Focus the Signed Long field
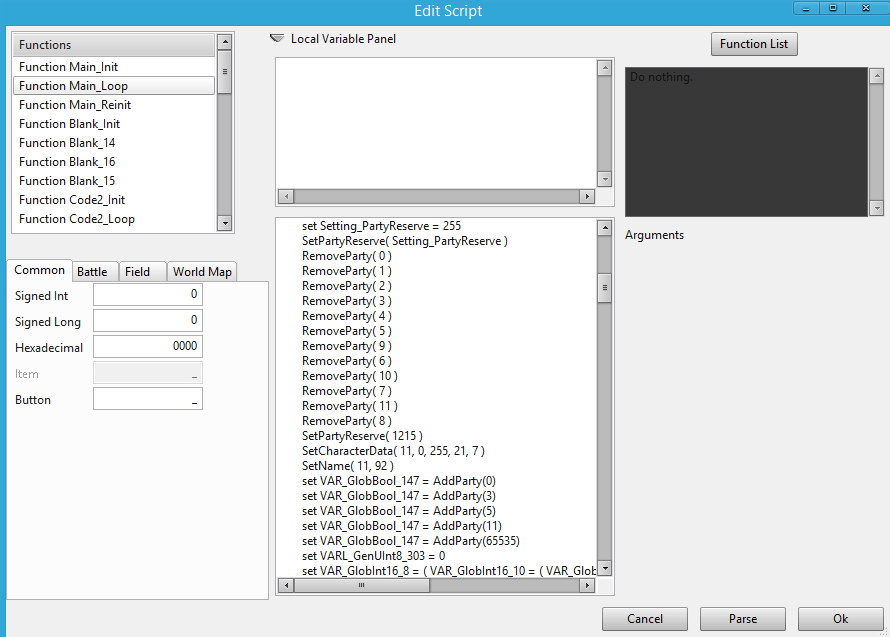The width and height of the screenshot is (890, 637). 148,321
